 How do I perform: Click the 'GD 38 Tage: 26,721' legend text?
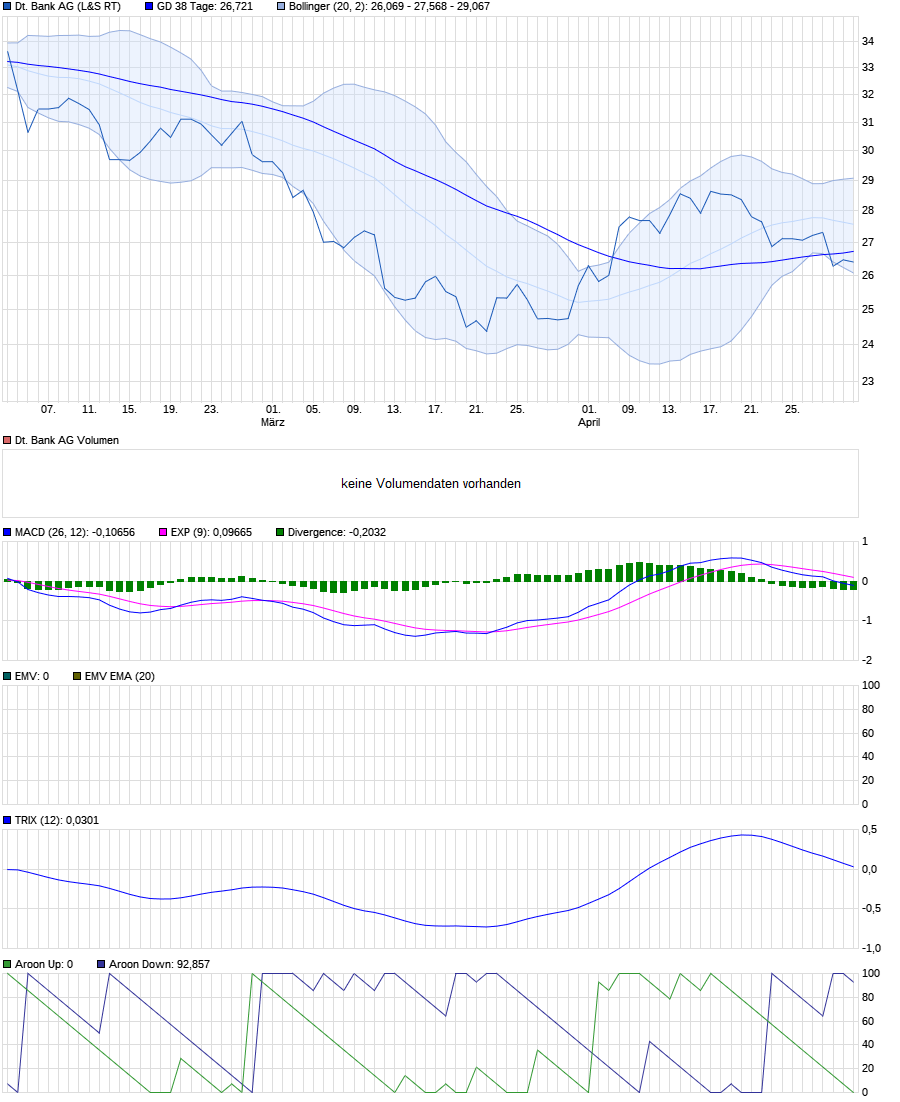tap(204, 6)
